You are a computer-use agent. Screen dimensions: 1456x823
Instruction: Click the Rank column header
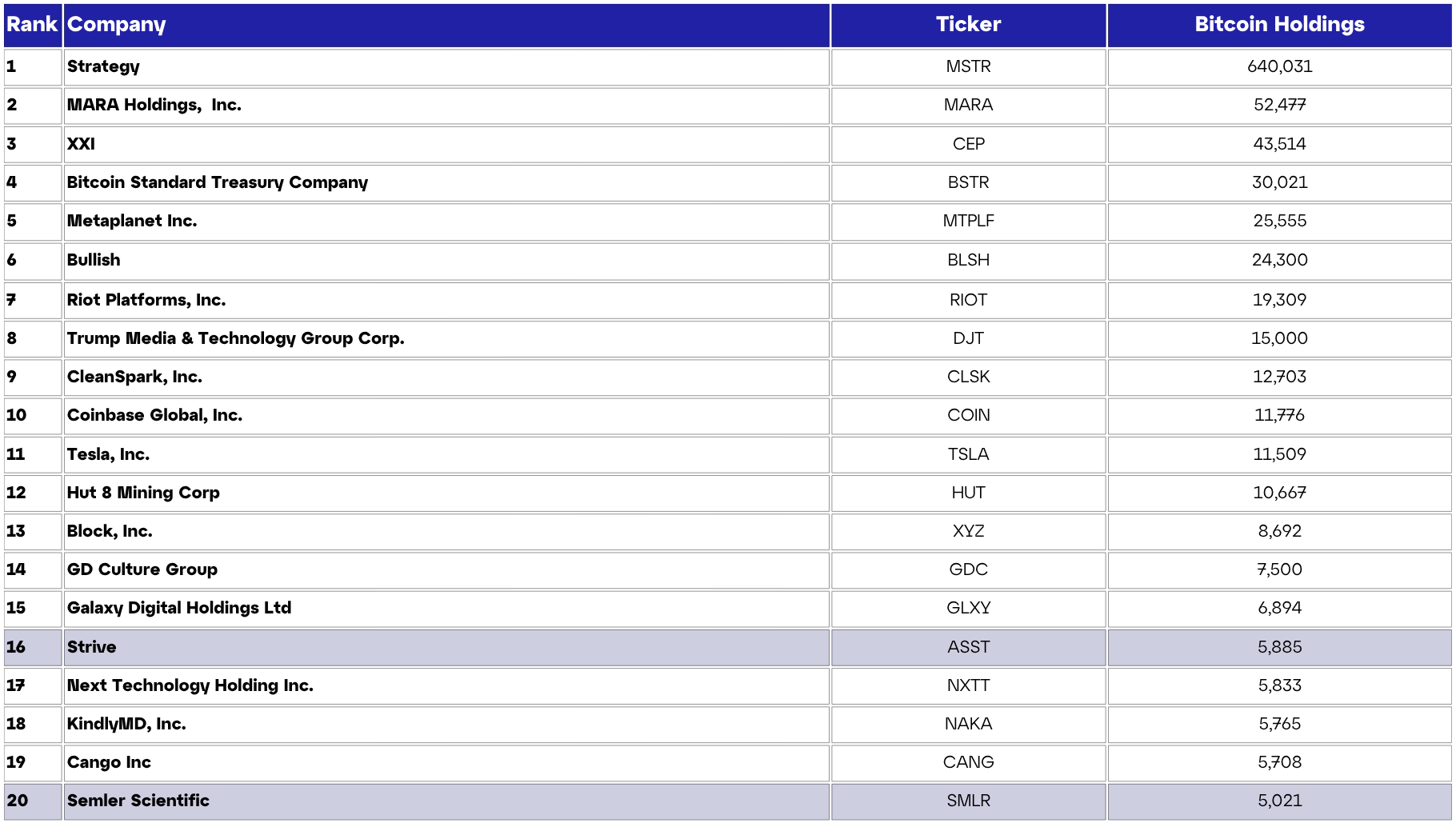[x=32, y=25]
